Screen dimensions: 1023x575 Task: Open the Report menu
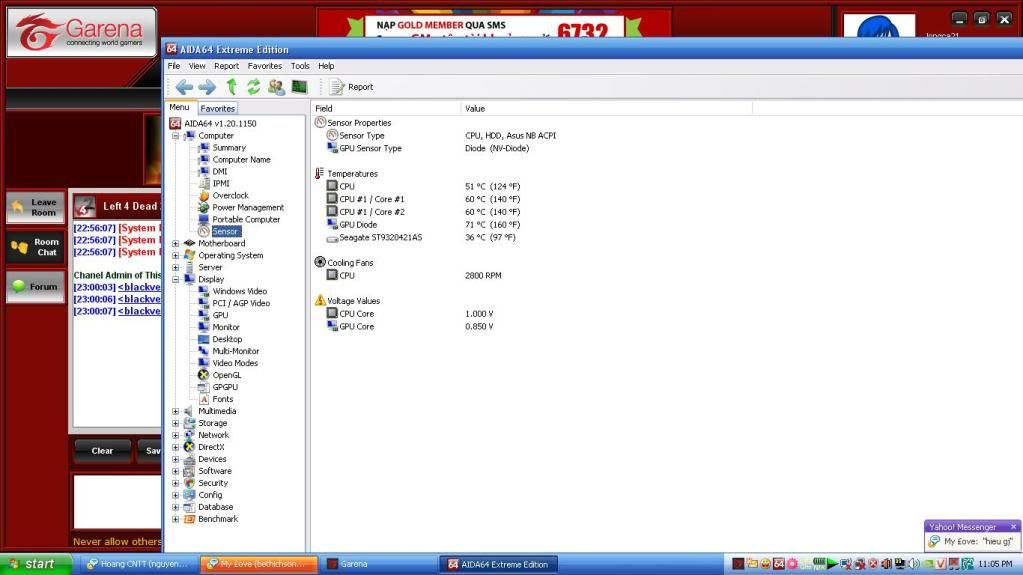pyautogui.click(x=226, y=66)
